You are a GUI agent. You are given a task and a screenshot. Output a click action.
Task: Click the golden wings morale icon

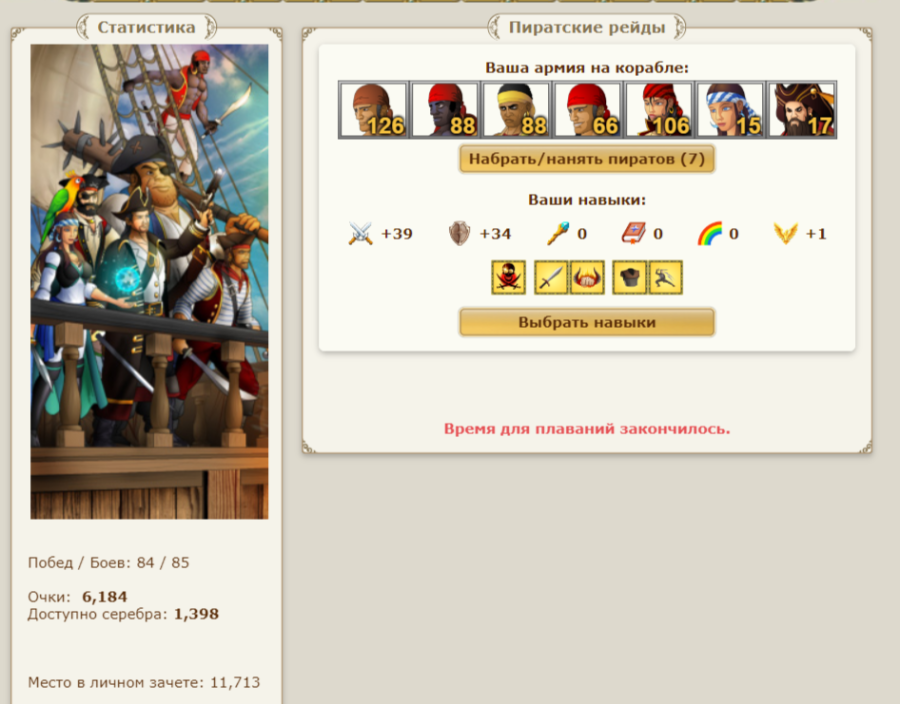[x=786, y=234]
